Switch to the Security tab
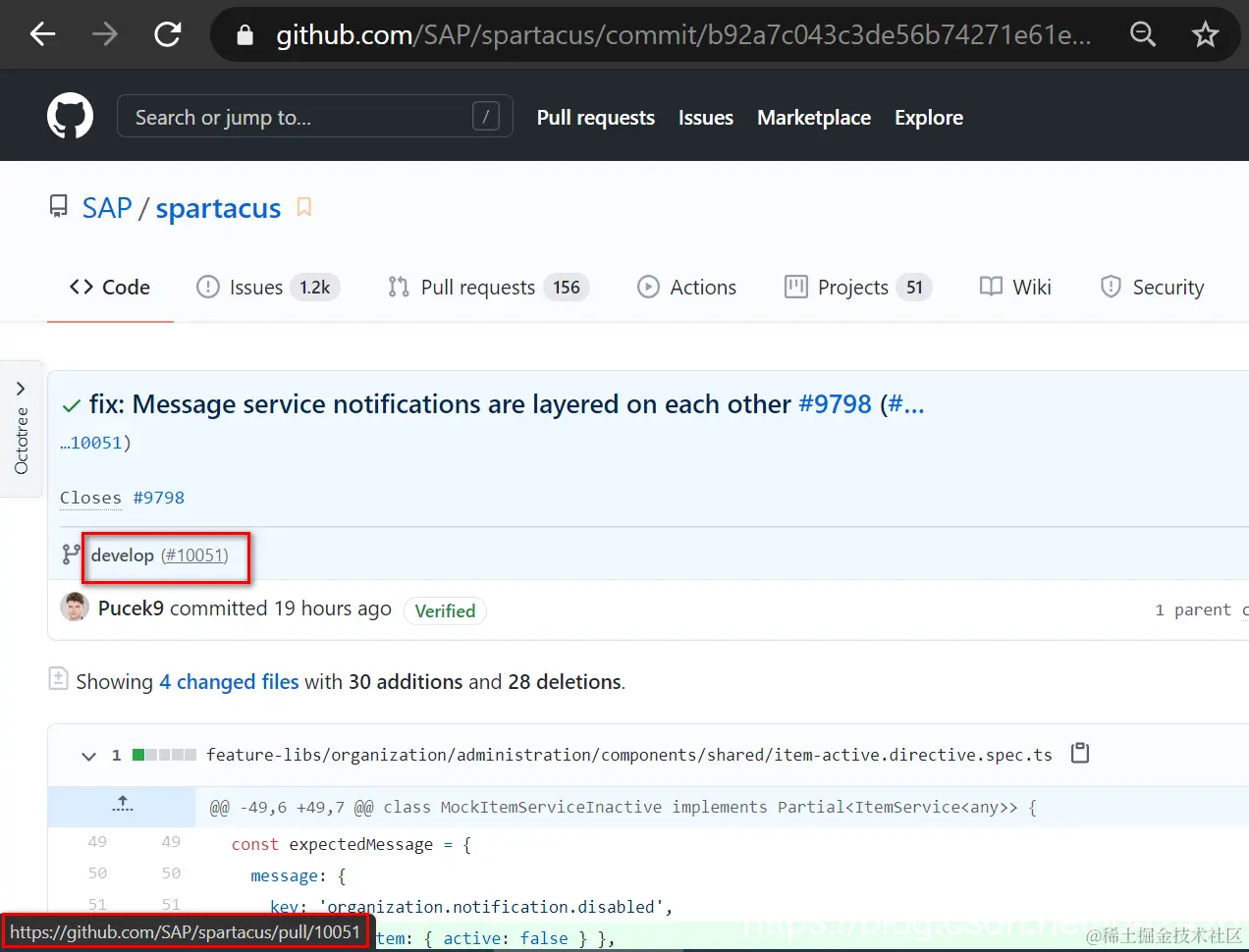 (1153, 287)
